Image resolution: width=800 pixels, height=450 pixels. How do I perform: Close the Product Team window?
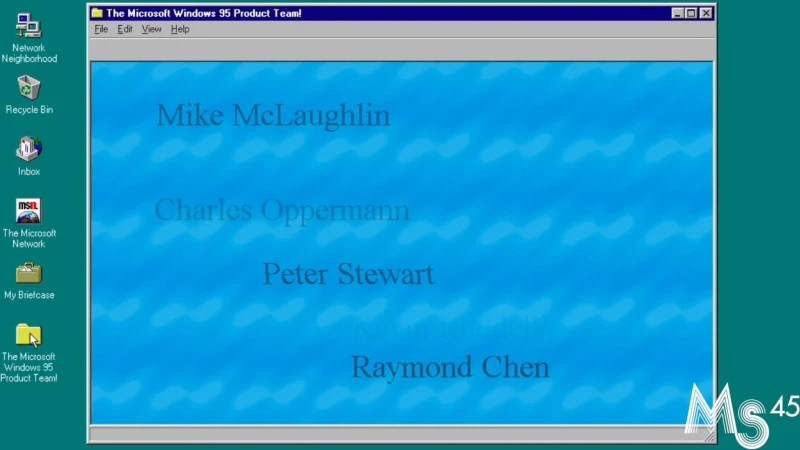click(x=706, y=13)
